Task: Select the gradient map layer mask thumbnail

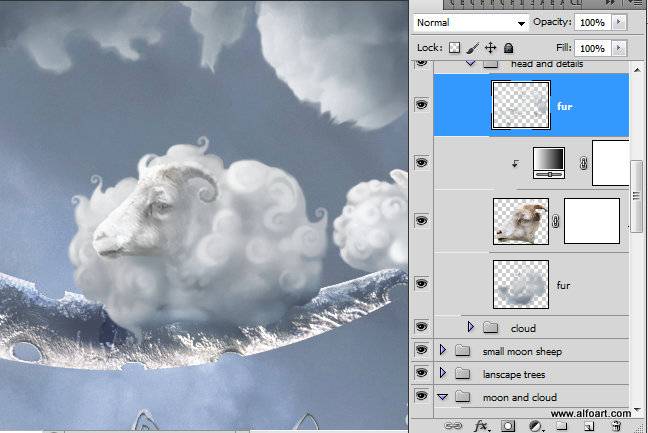Action: (611, 163)
